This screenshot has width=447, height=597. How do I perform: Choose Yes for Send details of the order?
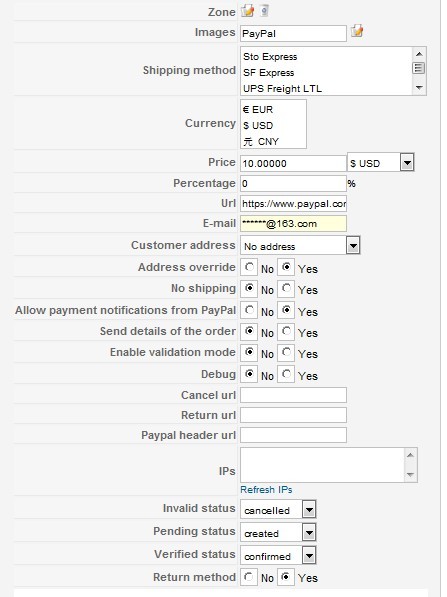287,331
